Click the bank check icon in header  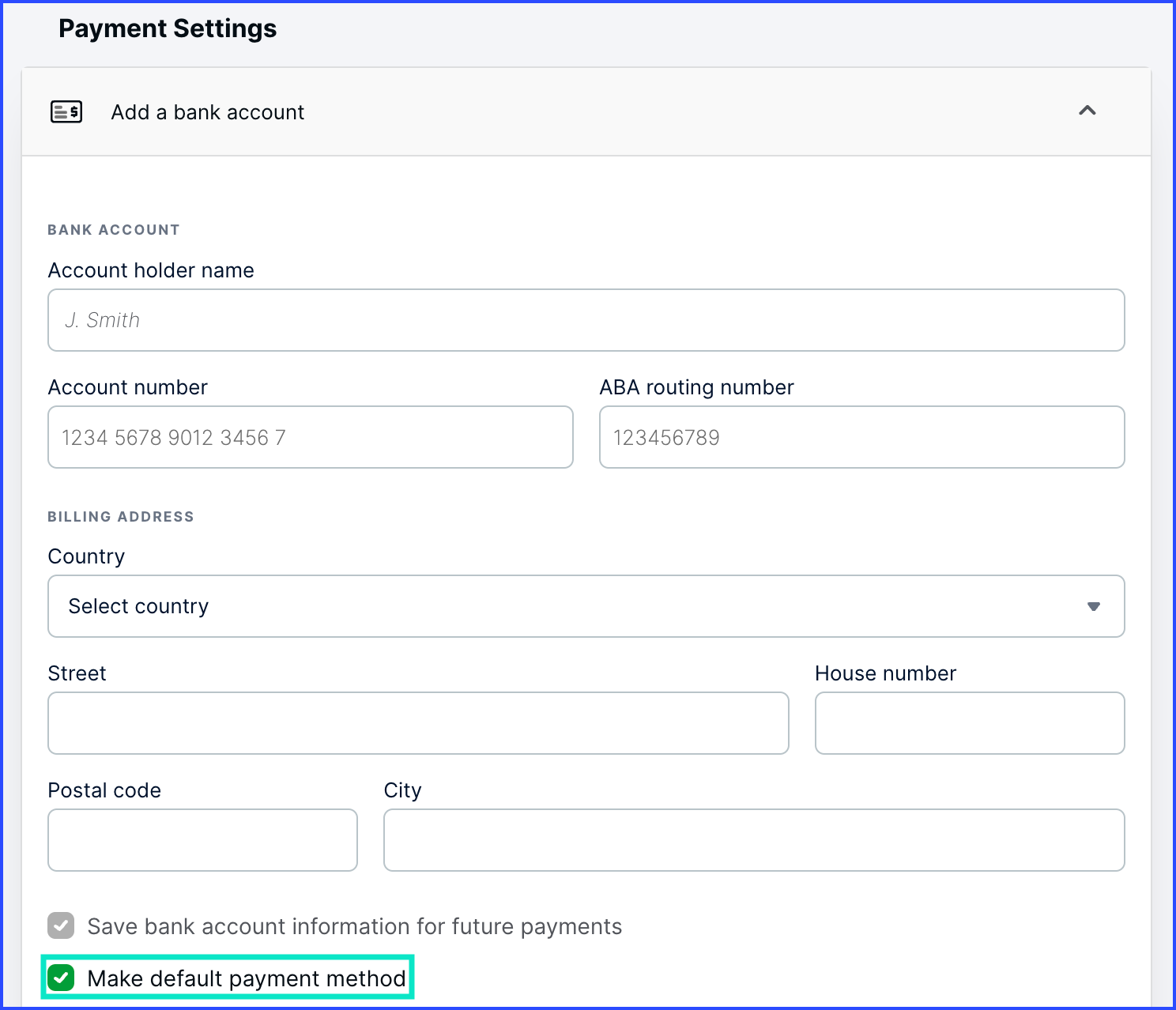pyautogui.click(x=66, y=112)
